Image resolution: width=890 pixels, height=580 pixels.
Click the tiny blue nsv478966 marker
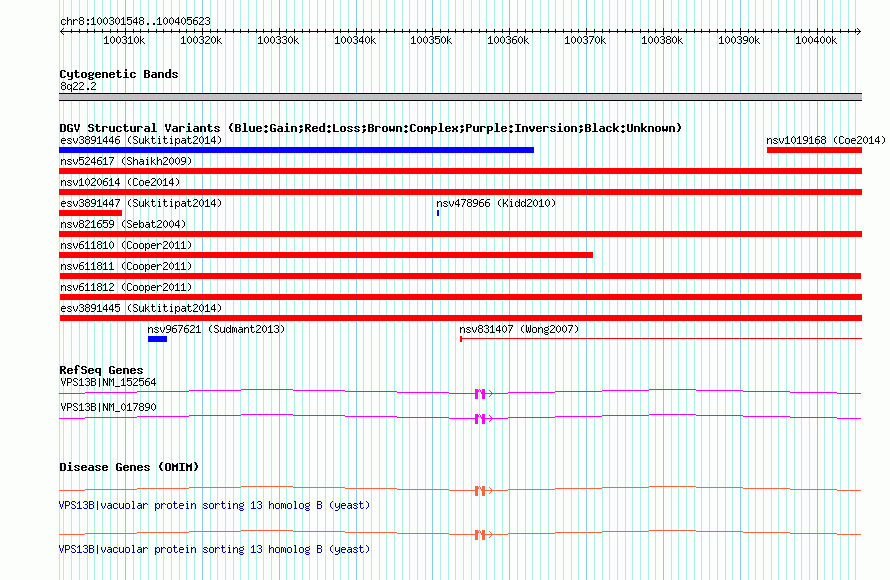coord(438,213)
